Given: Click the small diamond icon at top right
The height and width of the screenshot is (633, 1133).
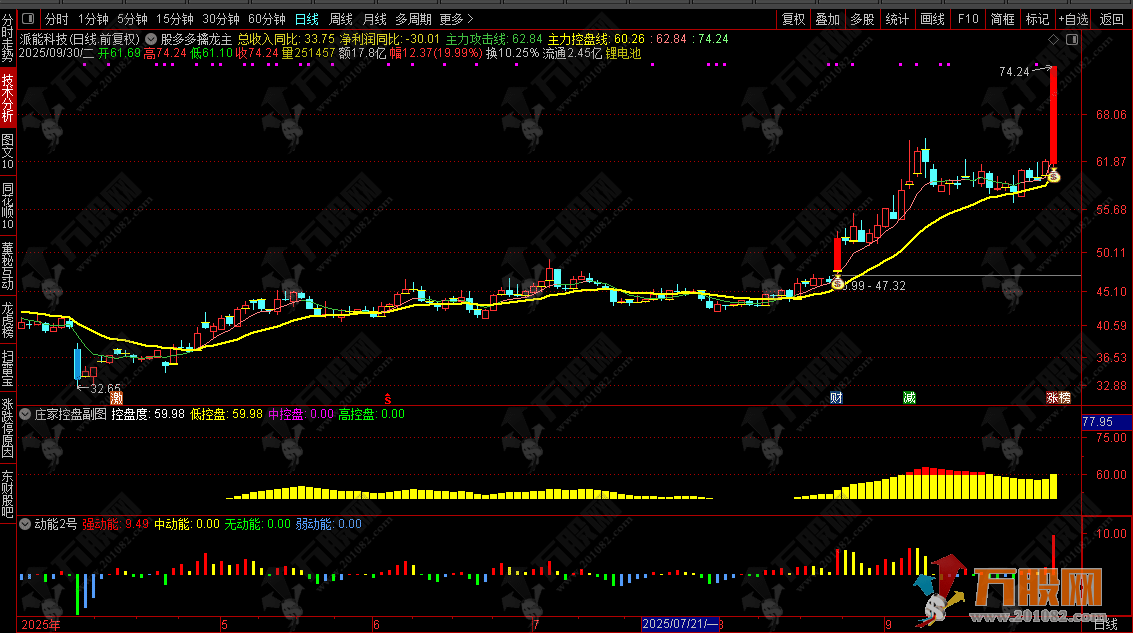Looking at the screenshot, I should pyautogui.click(x=1052, y=39).
